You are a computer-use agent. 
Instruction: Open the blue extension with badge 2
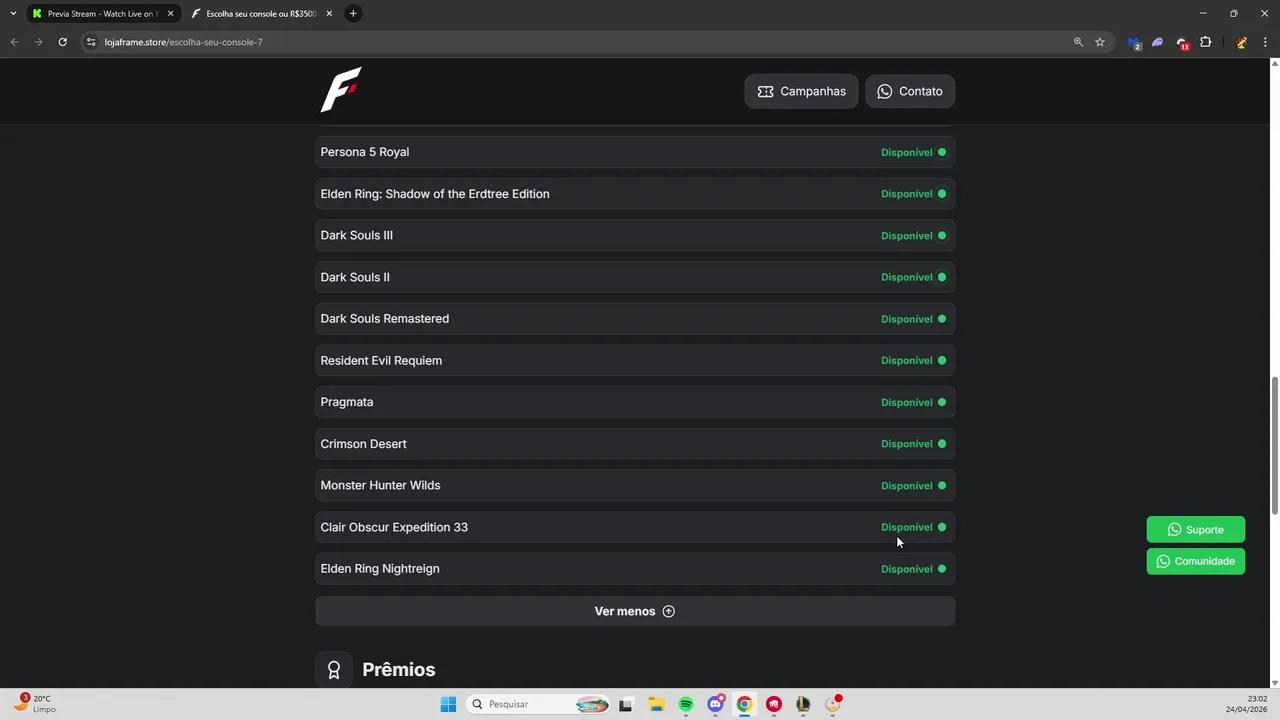[1134, 42]
